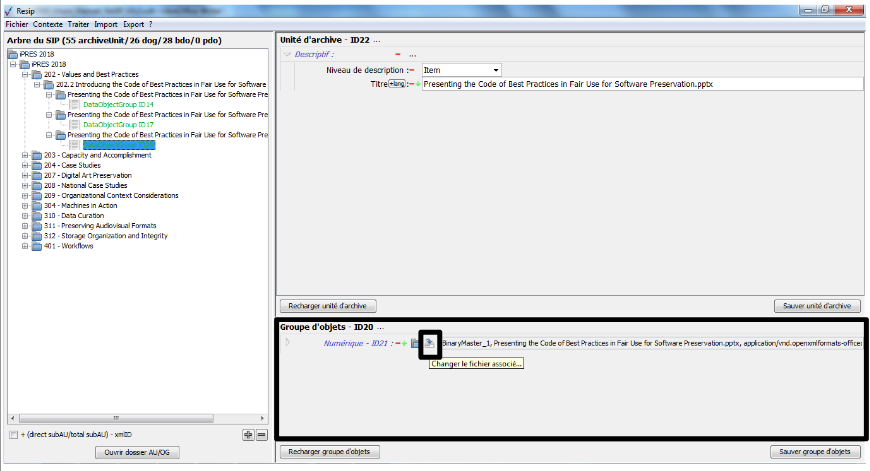Toggle the direct subAU/total subAU checkbox
Image resolution: width=870 pixels, height=471 pixels.
[12, 435]
